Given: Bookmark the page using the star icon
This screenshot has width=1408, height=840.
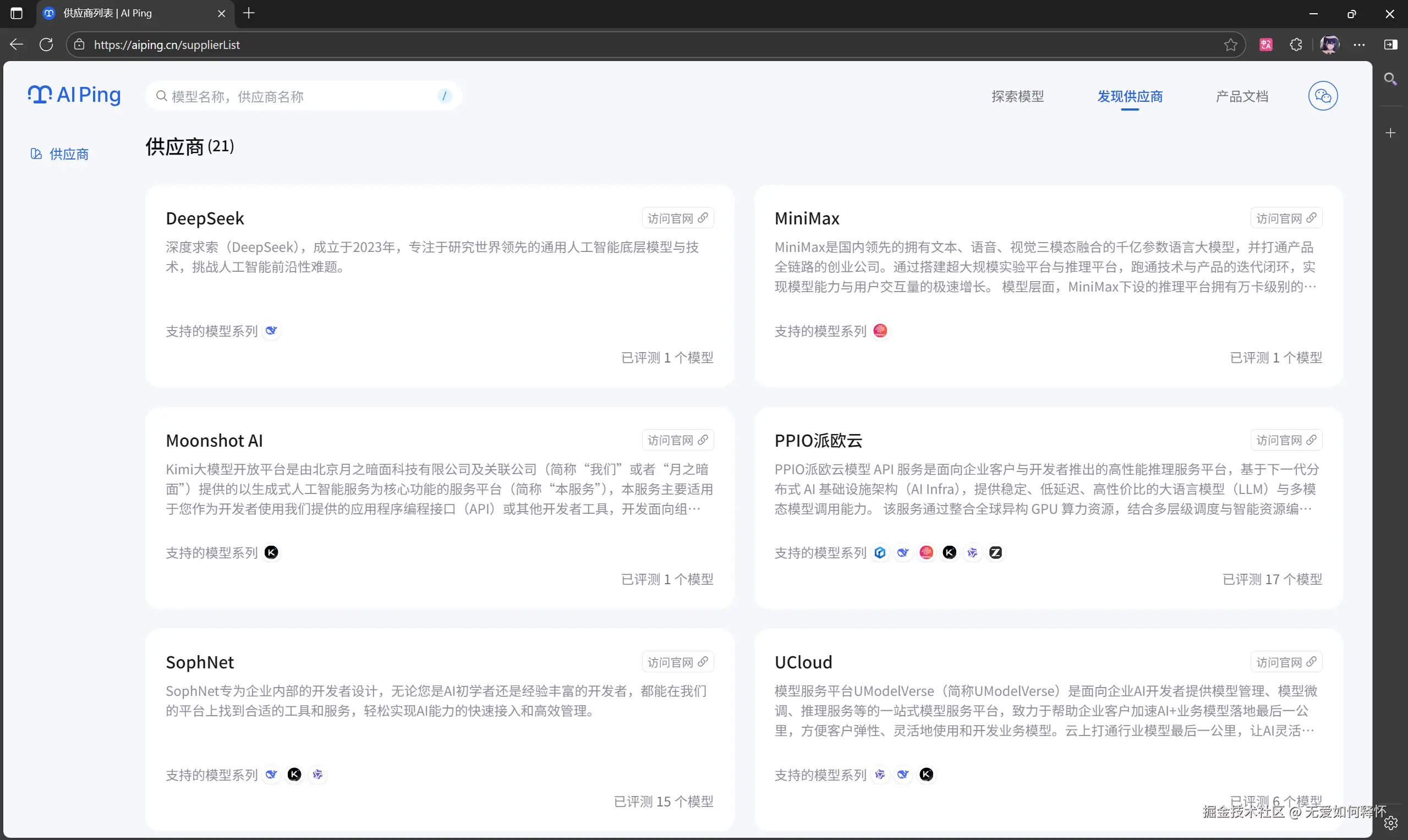Looking at the screenshot, I should pos(1231,45).
